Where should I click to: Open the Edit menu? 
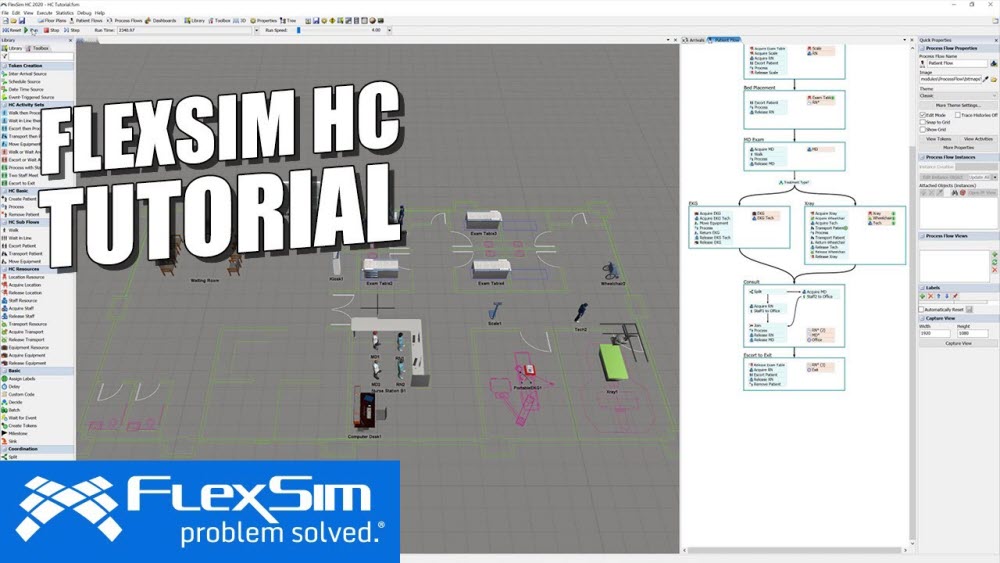coord(16,13)
